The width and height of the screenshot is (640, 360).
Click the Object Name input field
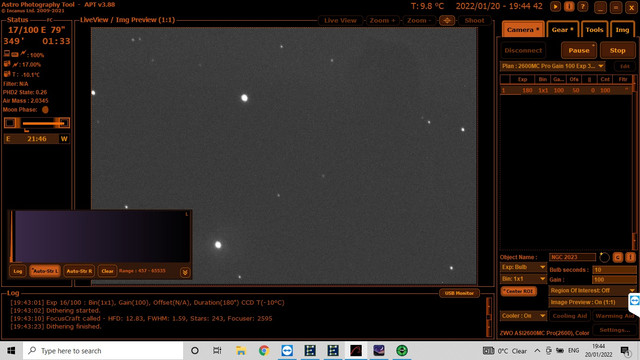(572, 257)
